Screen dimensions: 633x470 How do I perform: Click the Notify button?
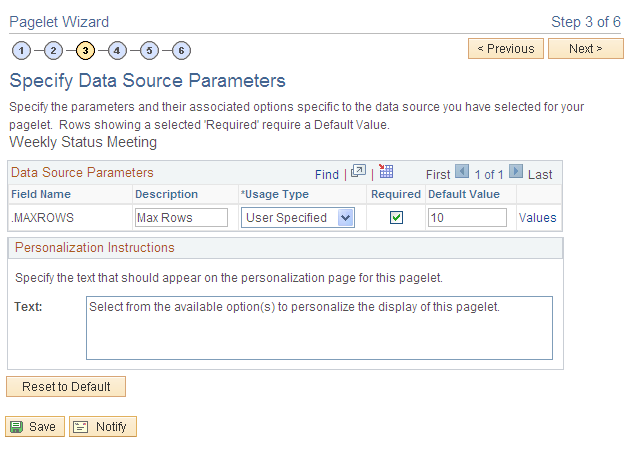[103, 427]
